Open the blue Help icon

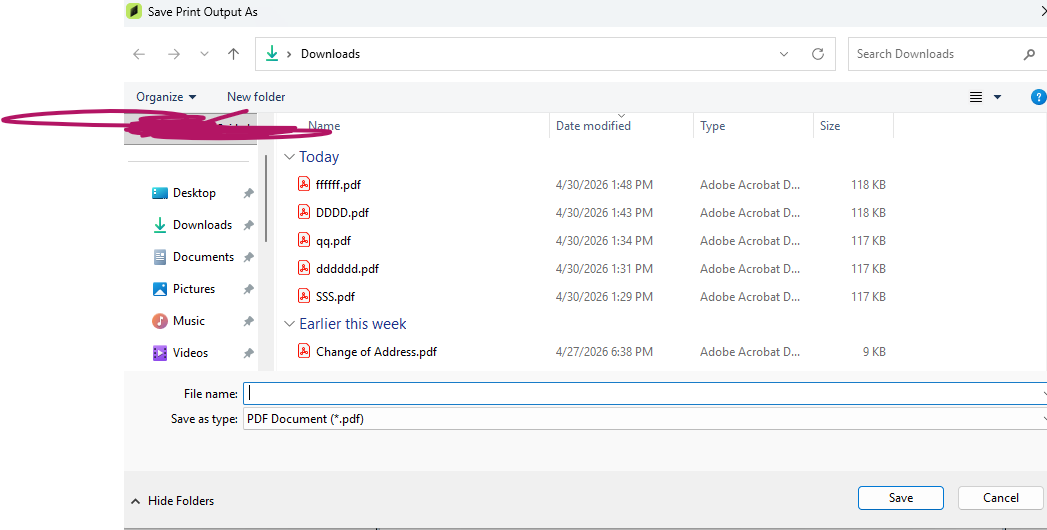pyautogui.click(x=1038, y=97)
